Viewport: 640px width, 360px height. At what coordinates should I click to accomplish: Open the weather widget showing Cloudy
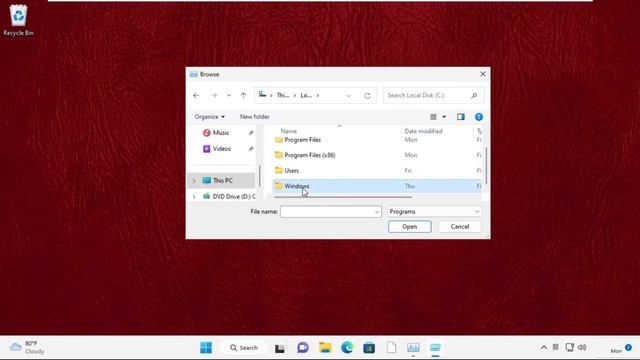pos(27,347)
